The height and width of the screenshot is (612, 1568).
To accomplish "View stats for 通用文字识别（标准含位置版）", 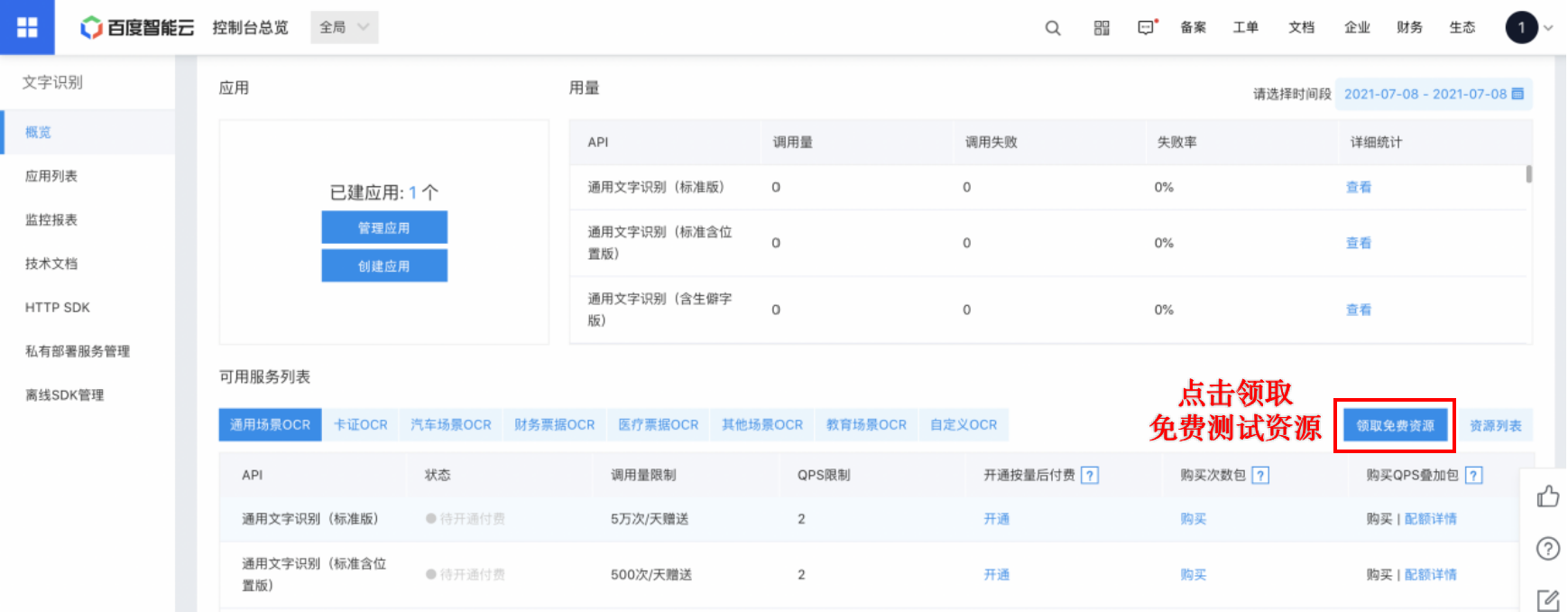I will pyautogui.click(x=1359, y=243).
